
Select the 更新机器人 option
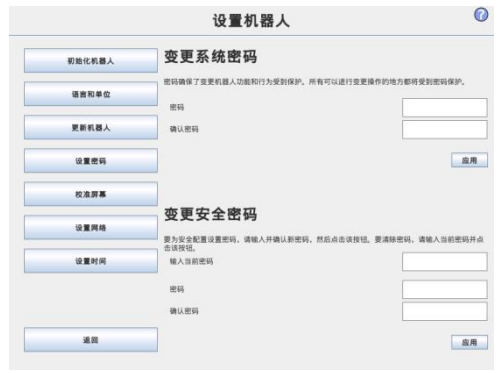click(x=91, y=127)
